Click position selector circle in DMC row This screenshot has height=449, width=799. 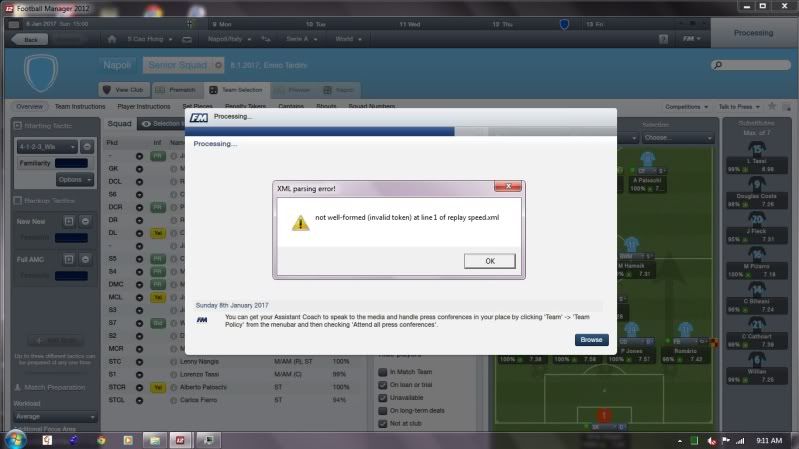pos(139,284)
